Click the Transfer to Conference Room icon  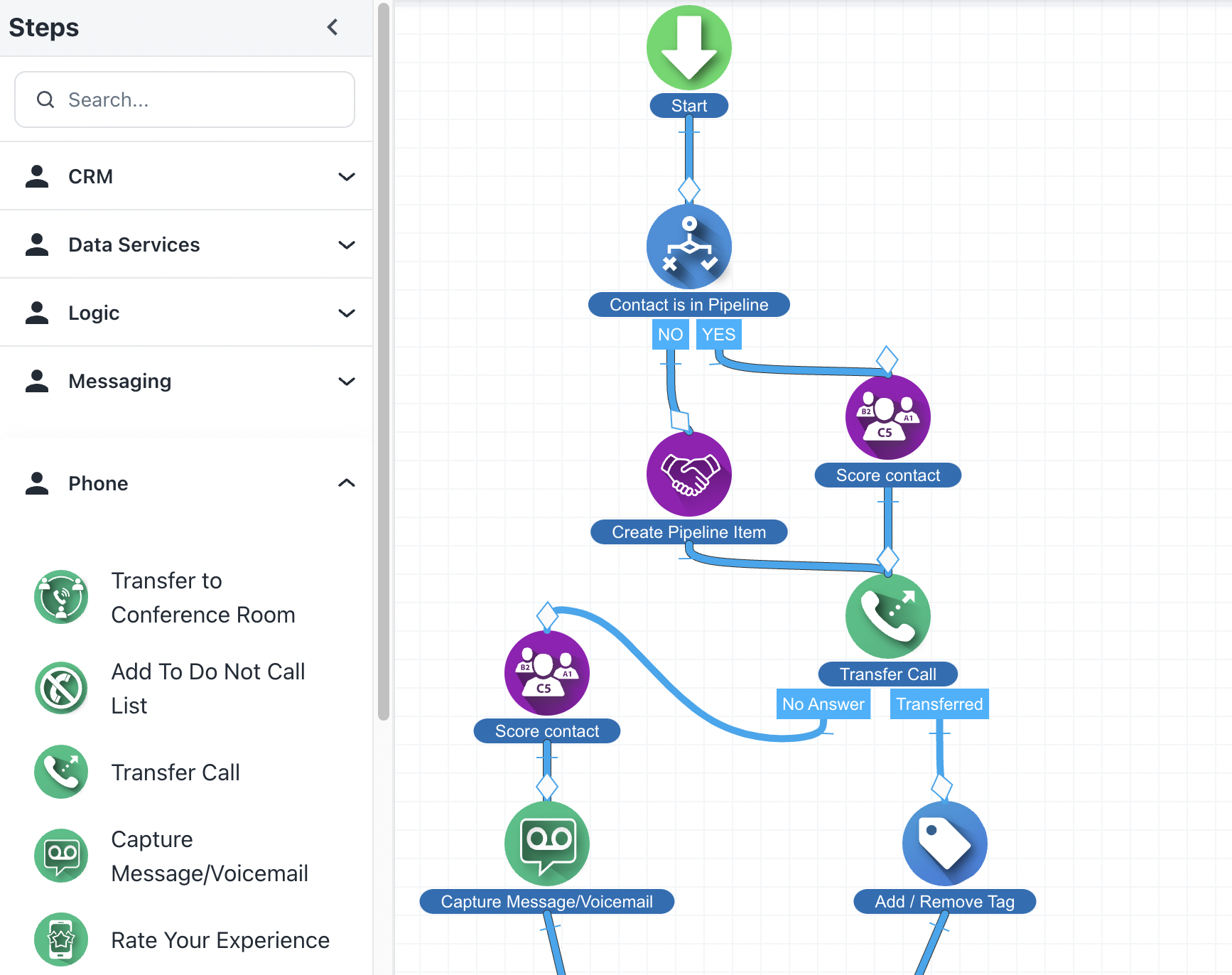click(x=61, y=597)
